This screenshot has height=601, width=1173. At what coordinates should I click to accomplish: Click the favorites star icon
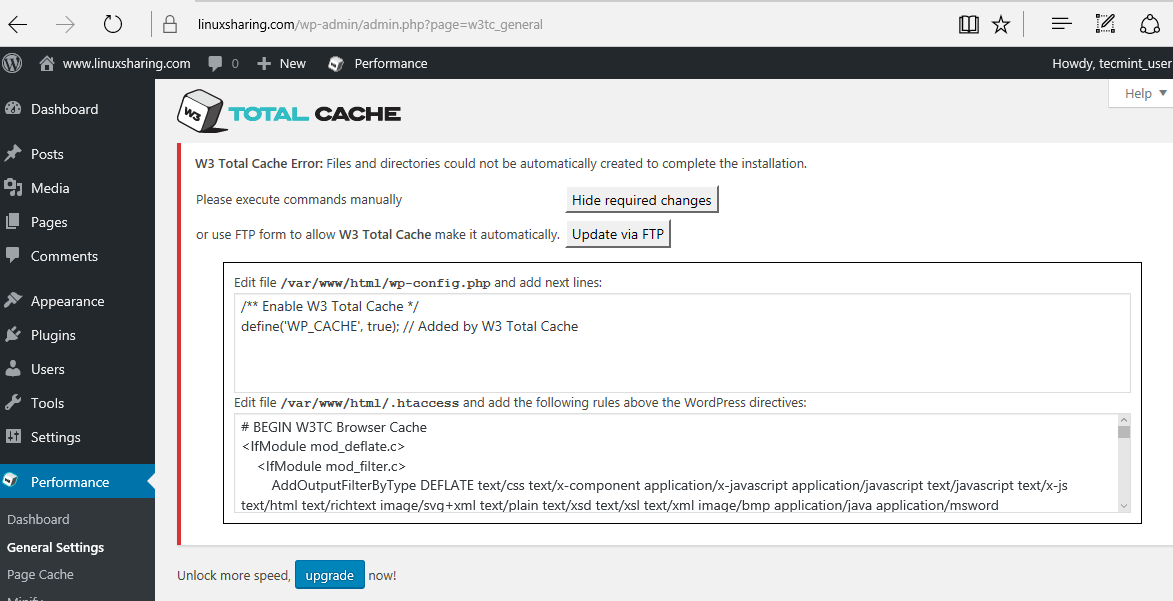(x=1000, y=24)
